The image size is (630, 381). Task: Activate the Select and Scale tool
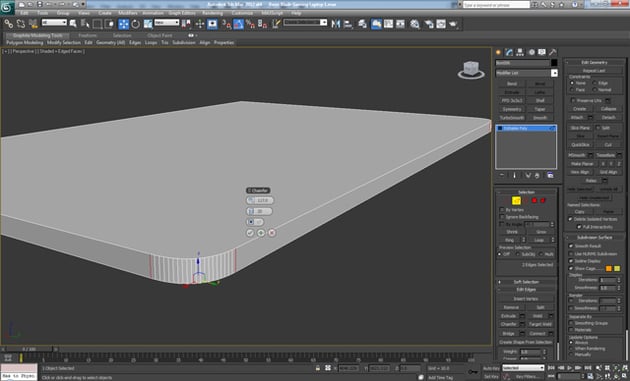[148, 24]
